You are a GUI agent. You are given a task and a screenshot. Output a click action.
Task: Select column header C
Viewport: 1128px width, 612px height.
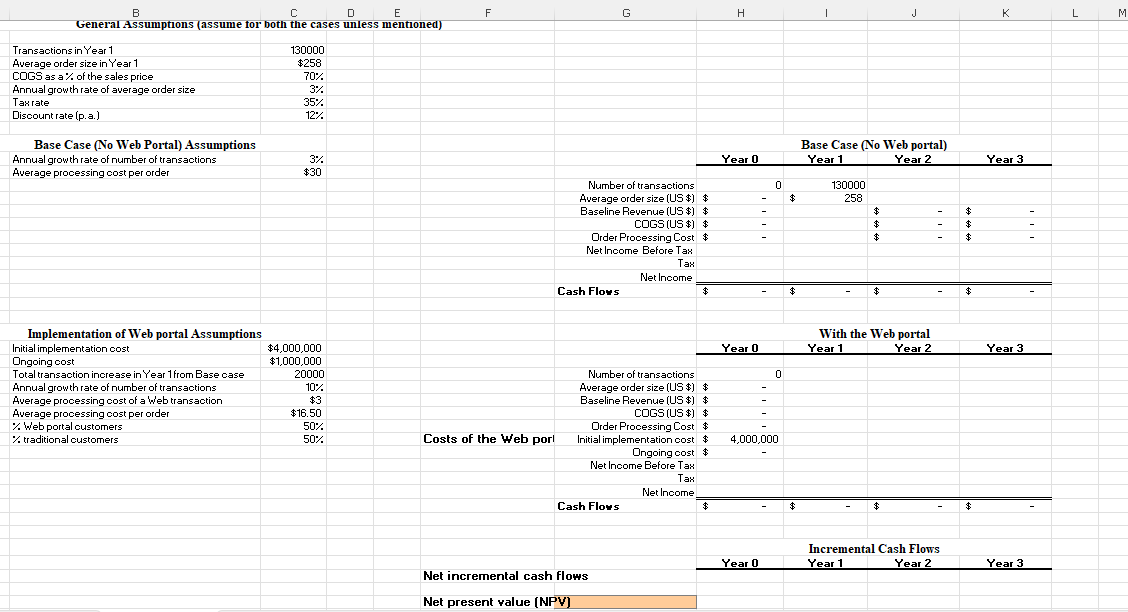(294, 12)
